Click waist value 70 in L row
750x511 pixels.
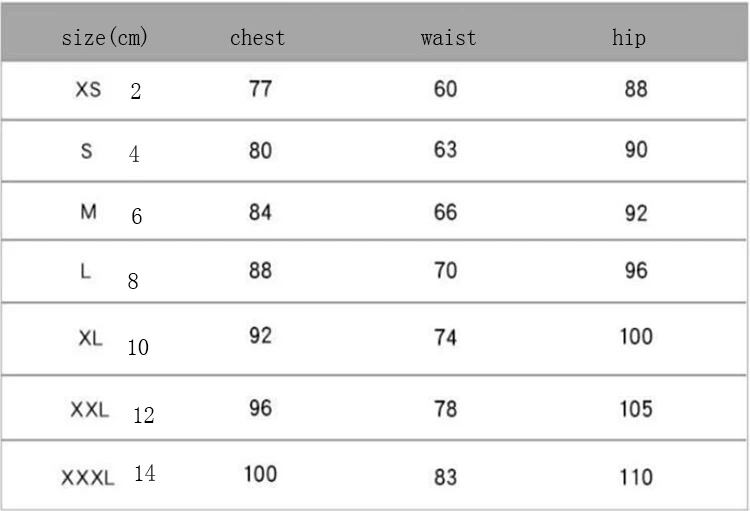click(446, 271)
